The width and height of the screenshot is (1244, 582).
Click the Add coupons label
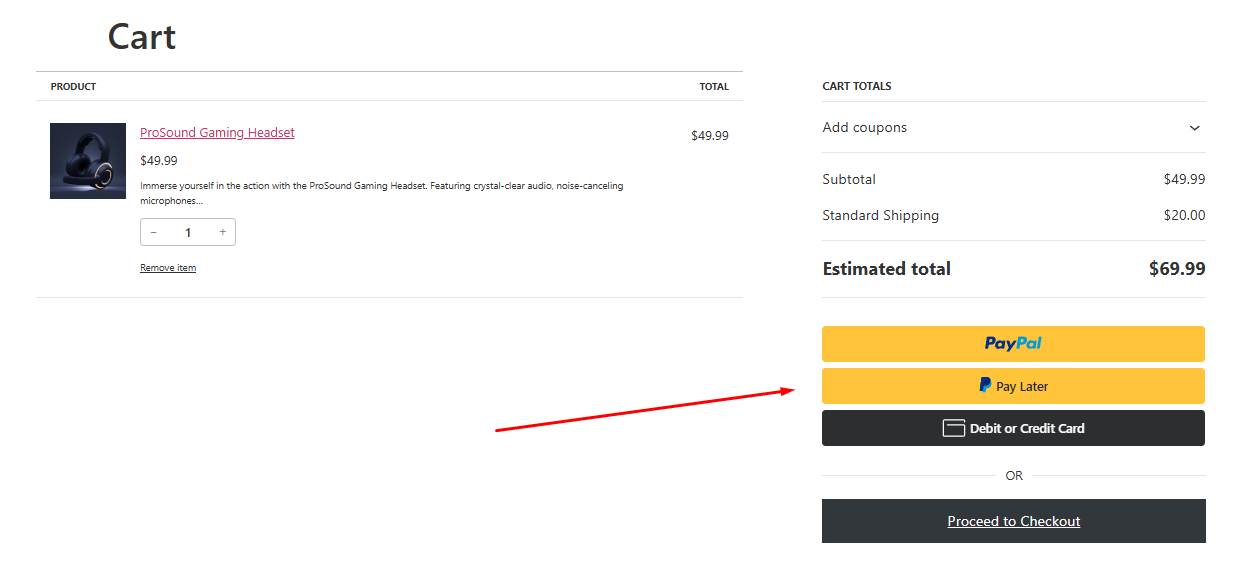coord(865,128)
